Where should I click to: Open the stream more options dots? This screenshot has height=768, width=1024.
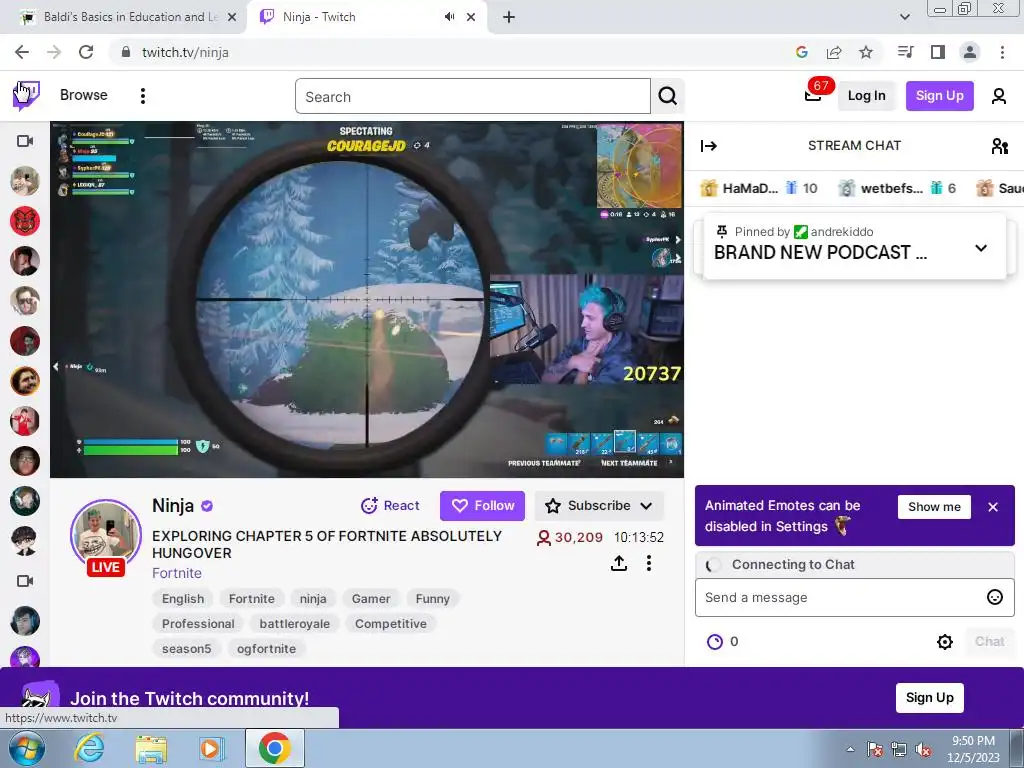[x=648, y=563]
